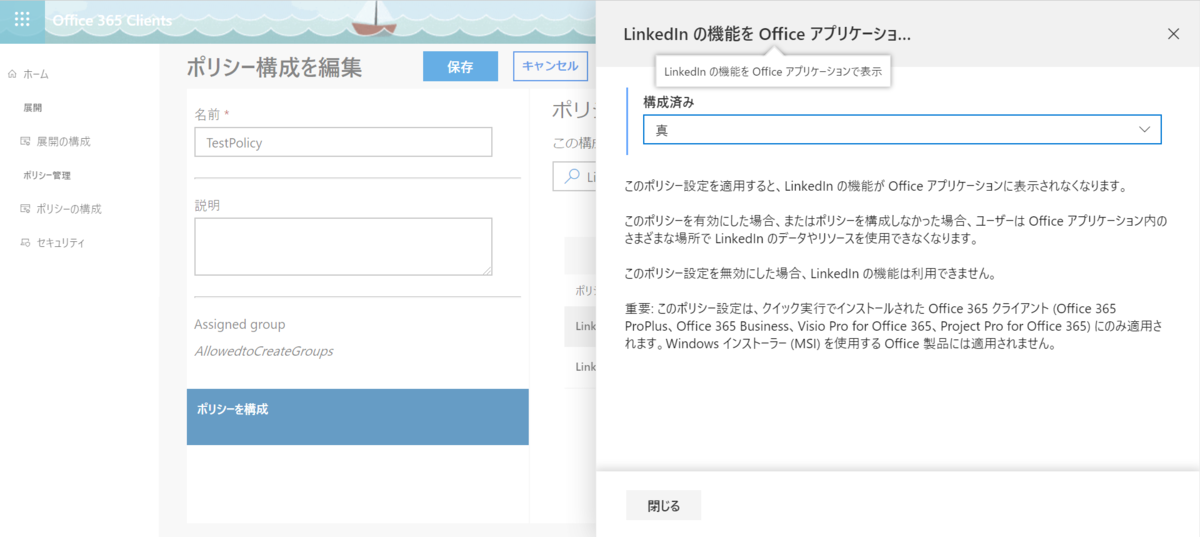
Task: Open セキュリティ in the left navigation
Action: pyautogui.click(x=60, y=243)
